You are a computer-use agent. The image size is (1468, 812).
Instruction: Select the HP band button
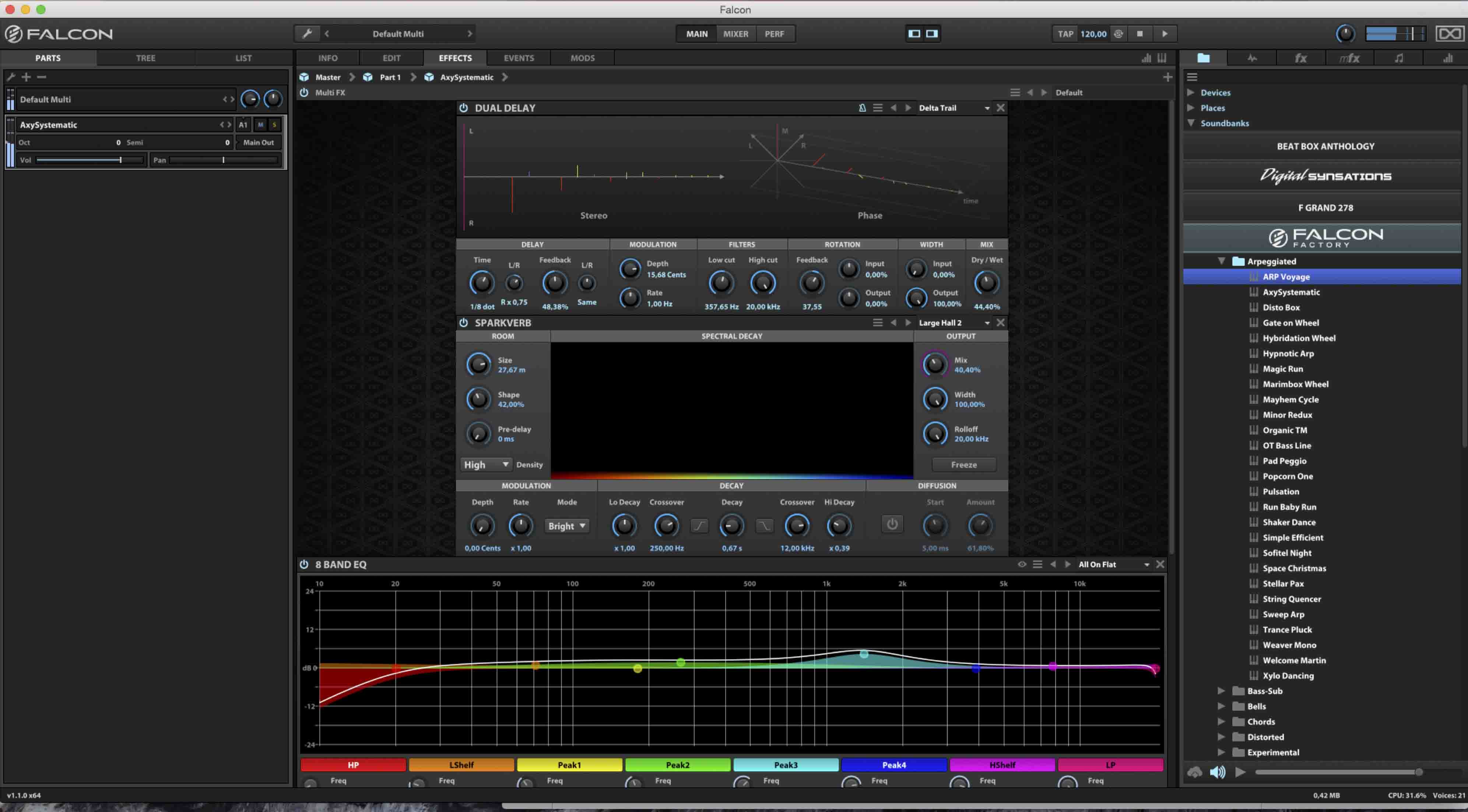(353, 765)
